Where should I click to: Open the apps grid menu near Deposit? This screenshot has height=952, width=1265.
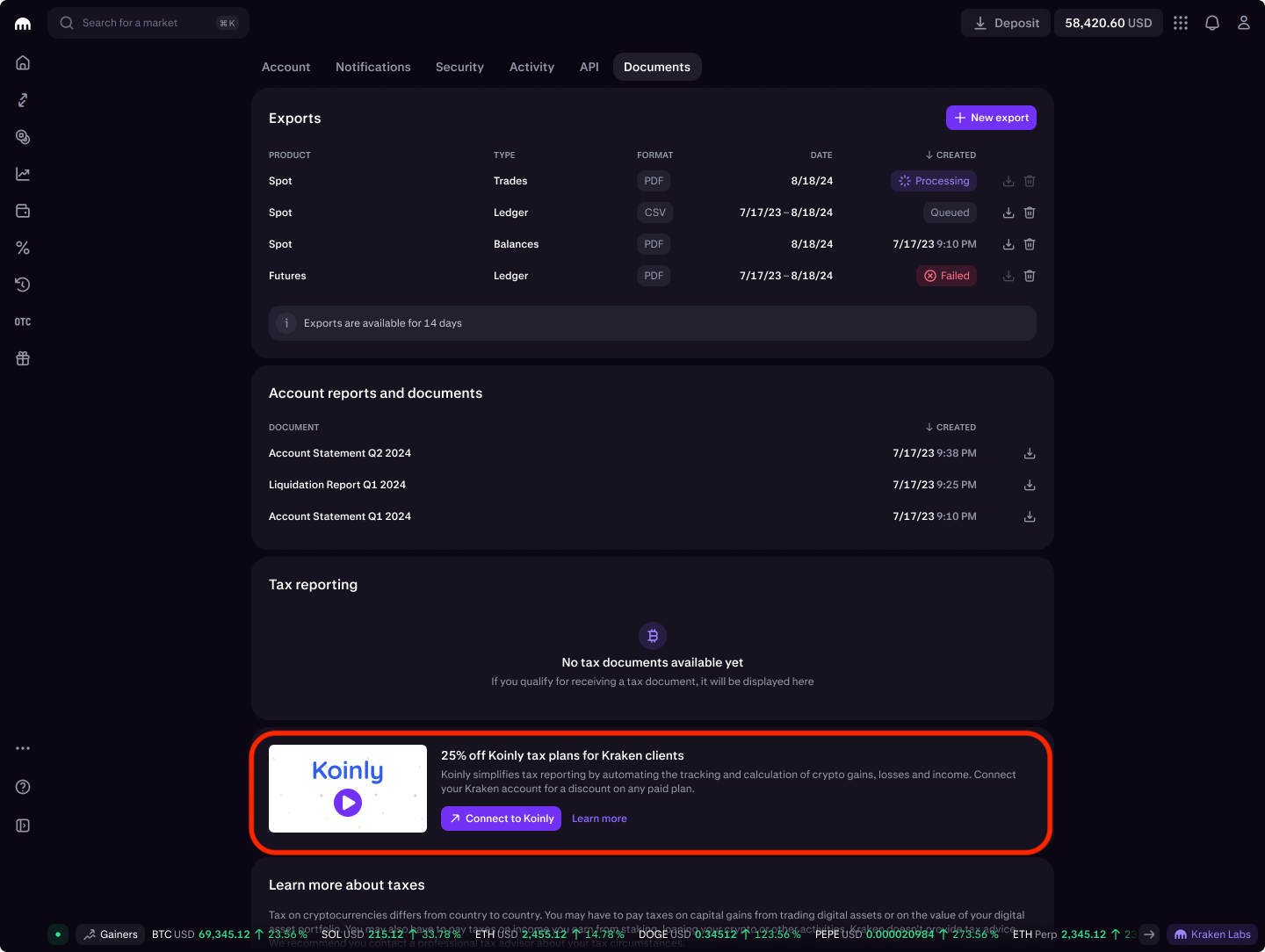pyautogui.click(x=1181, y=23)
